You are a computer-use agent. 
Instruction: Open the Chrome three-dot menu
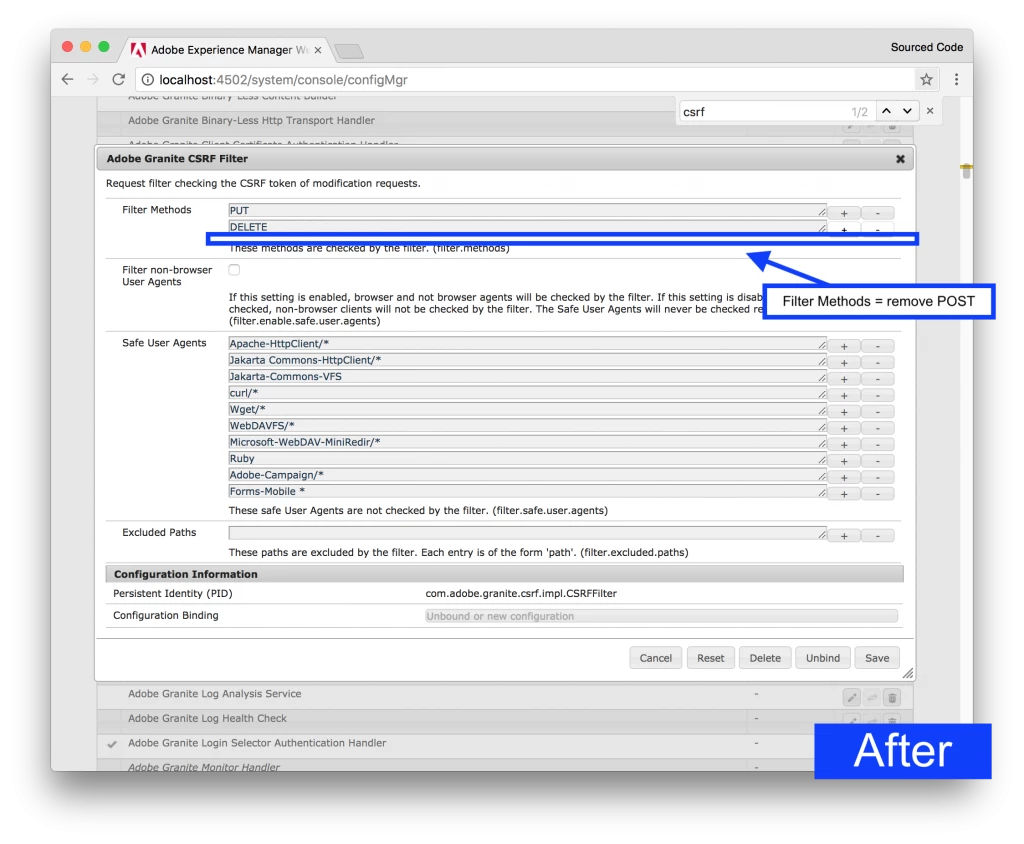[x=956, y=80]
